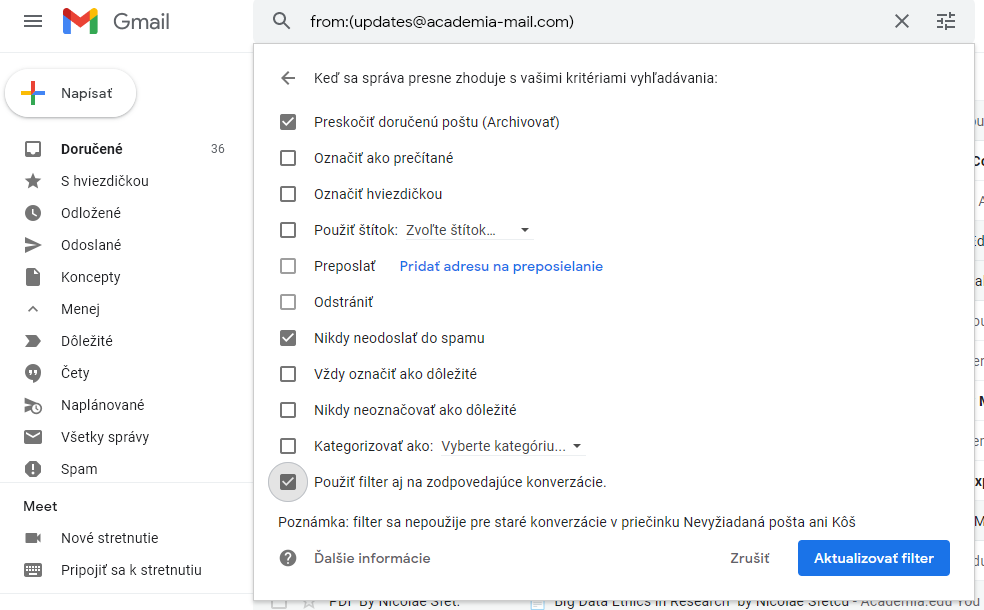Click the Aktualizovať filter button

(x=873, y=558)
